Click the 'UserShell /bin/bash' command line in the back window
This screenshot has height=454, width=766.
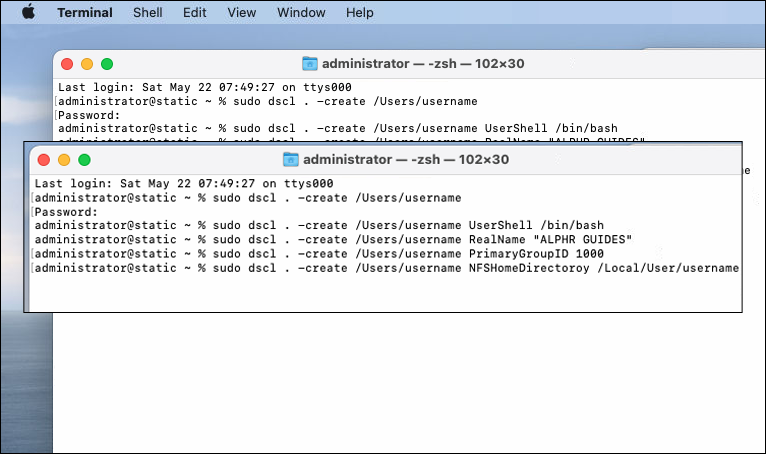tap(338, 129)
